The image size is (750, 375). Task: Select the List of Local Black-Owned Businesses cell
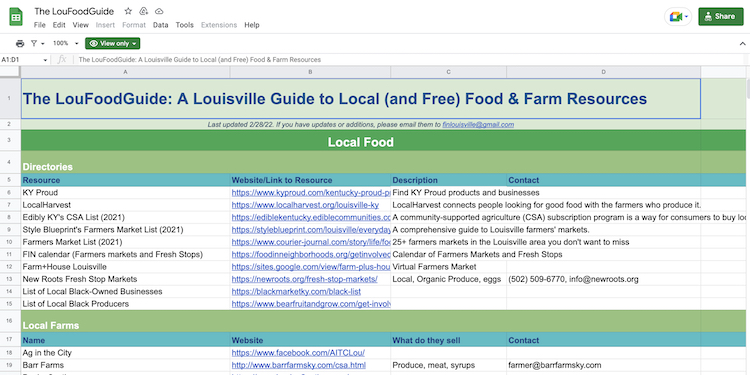coord(125,291)
